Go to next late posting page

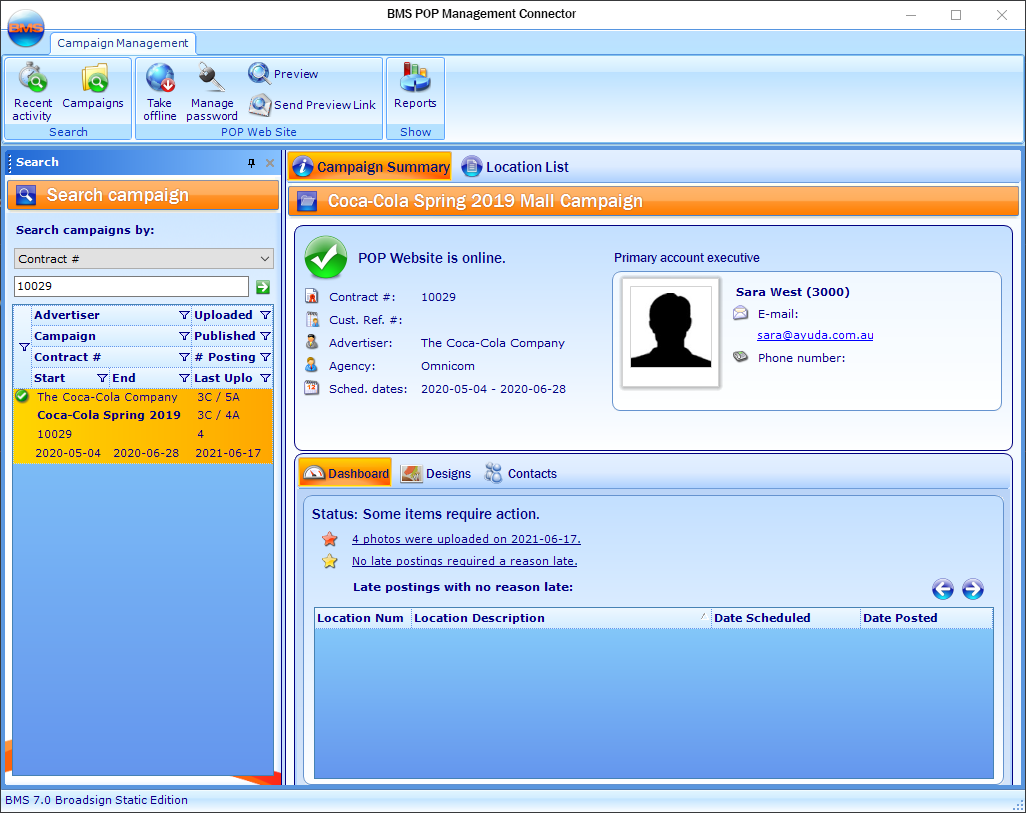click(x=972, y=589)
